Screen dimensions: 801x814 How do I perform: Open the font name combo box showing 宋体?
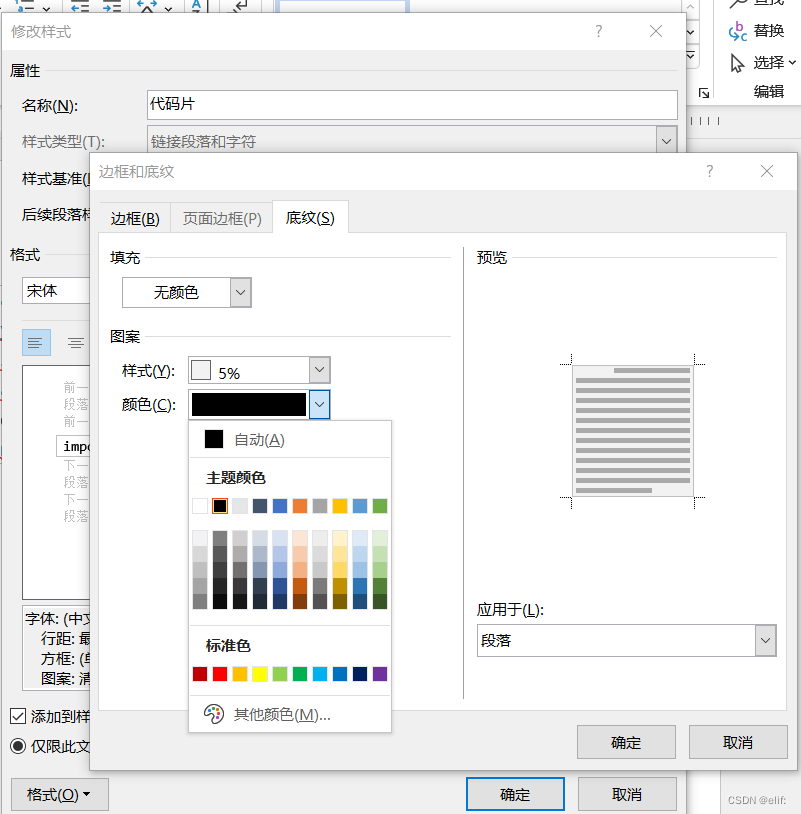pyautogui.click(x=56, y=291)
